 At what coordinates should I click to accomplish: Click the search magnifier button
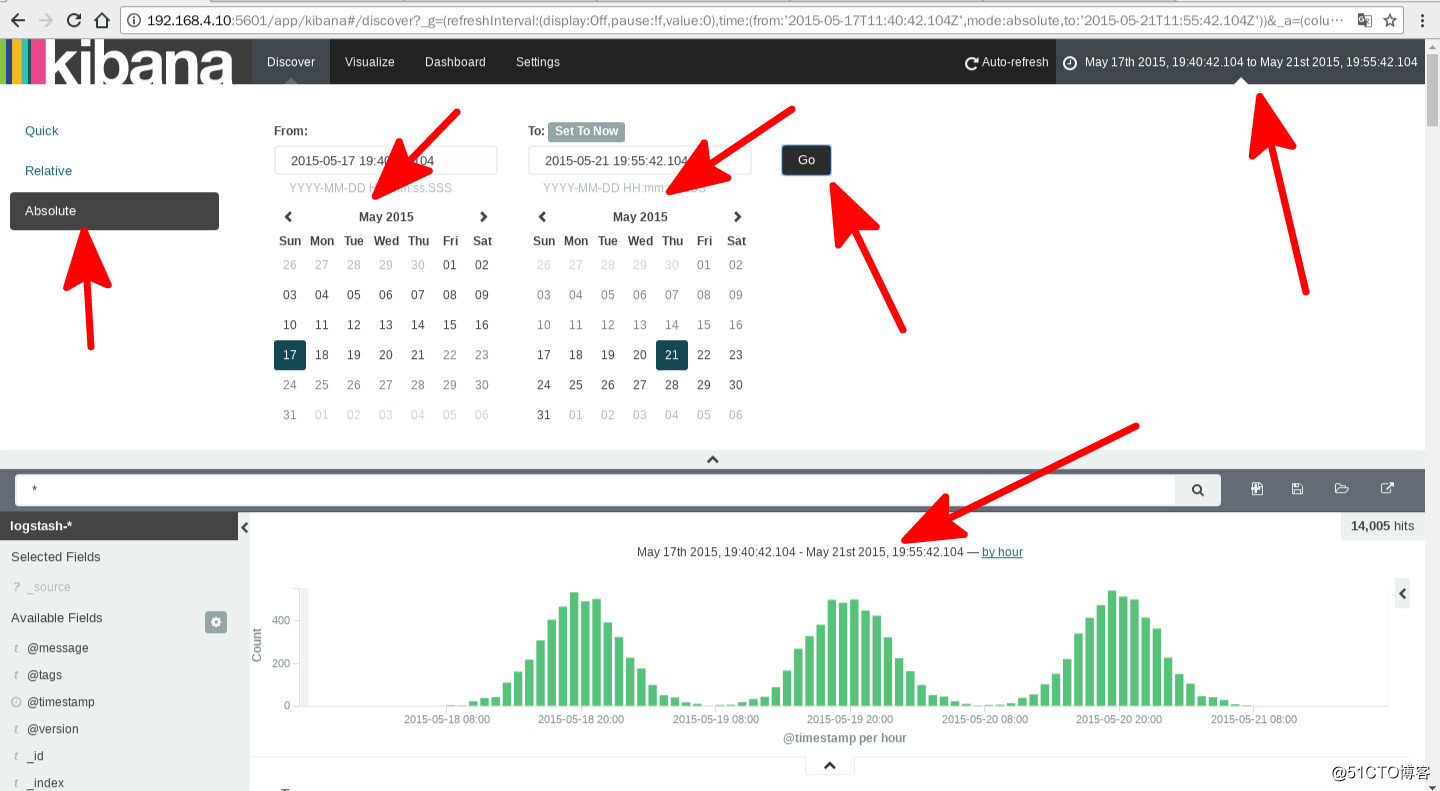(x=1198, y=490)
